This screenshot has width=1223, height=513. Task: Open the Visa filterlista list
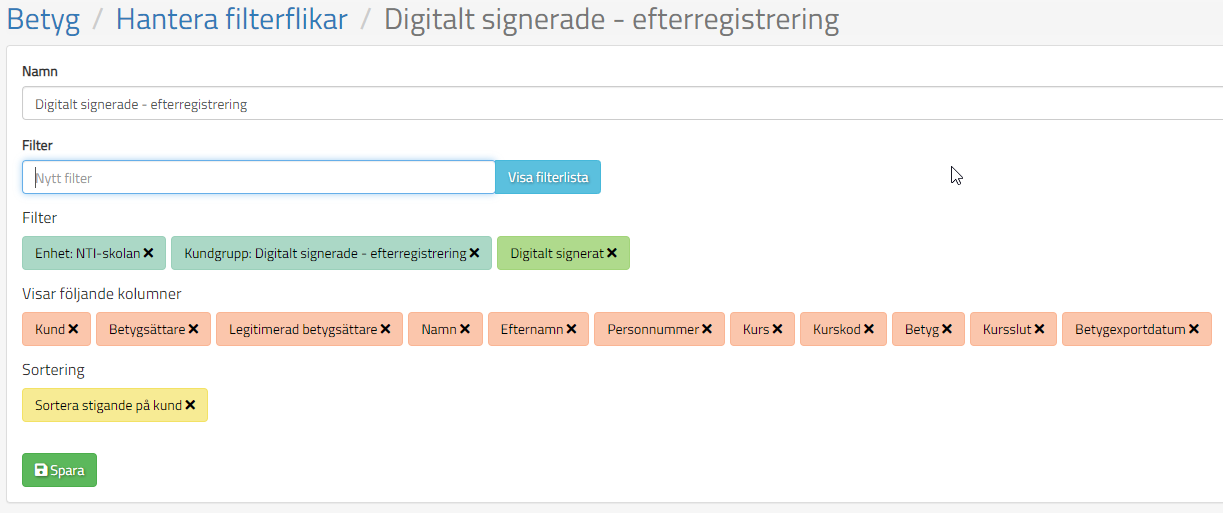click(548, 178)
